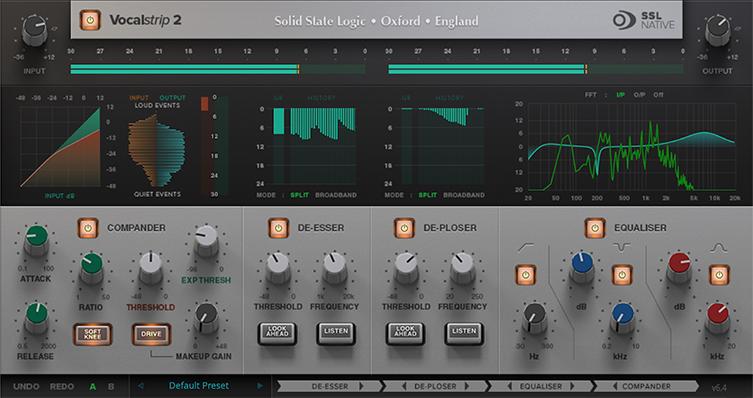
Task: Enable De-Esser Listen button
Action: 336,334
